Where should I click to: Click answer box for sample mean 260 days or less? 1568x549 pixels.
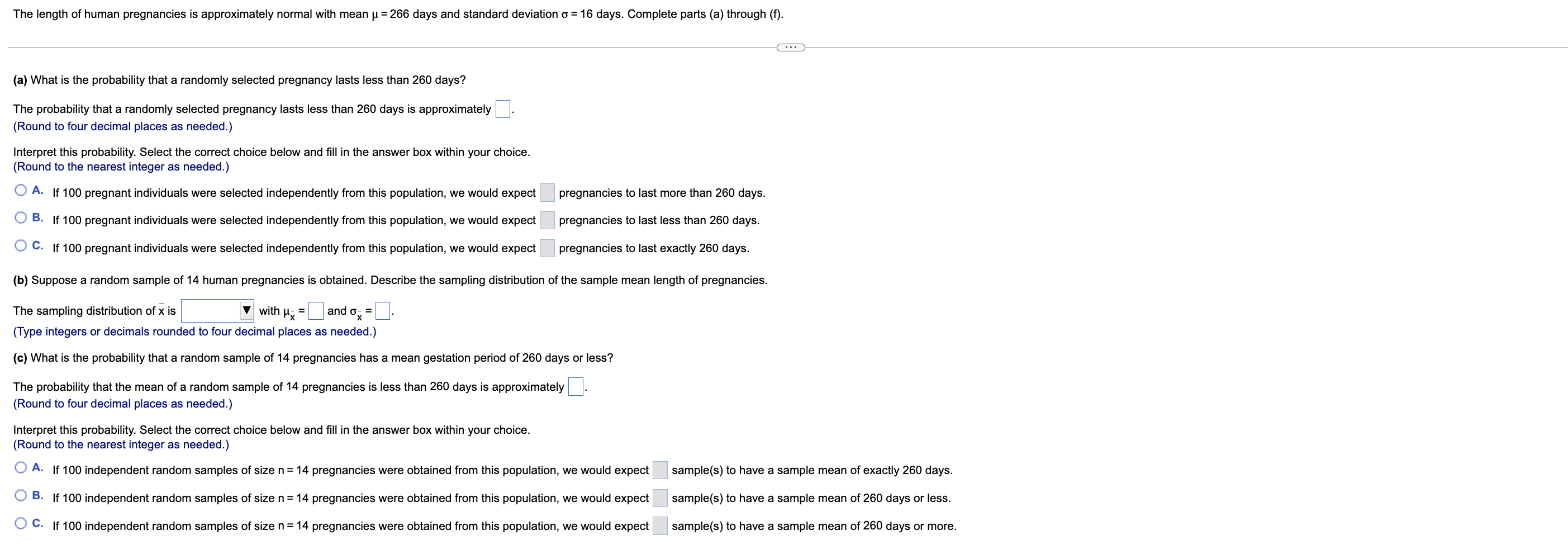click(660, 499)
